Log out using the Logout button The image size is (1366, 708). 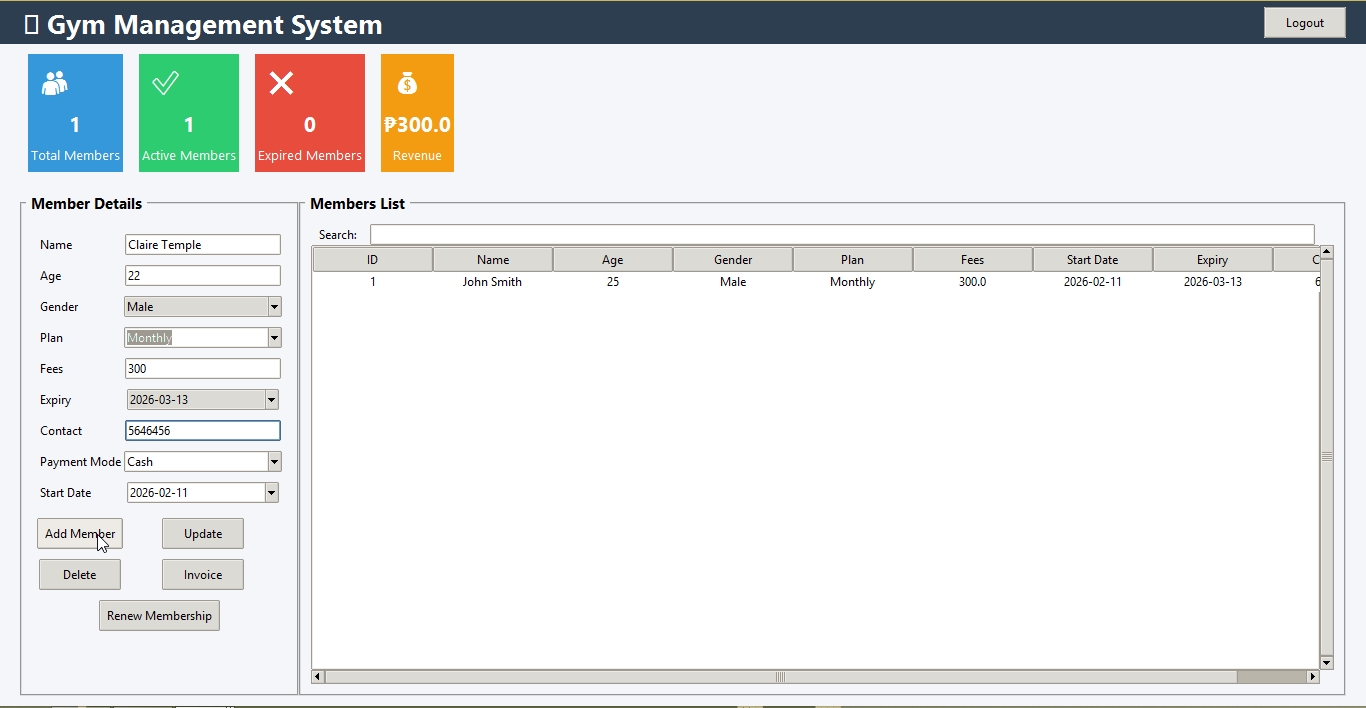pos(1304,23)
